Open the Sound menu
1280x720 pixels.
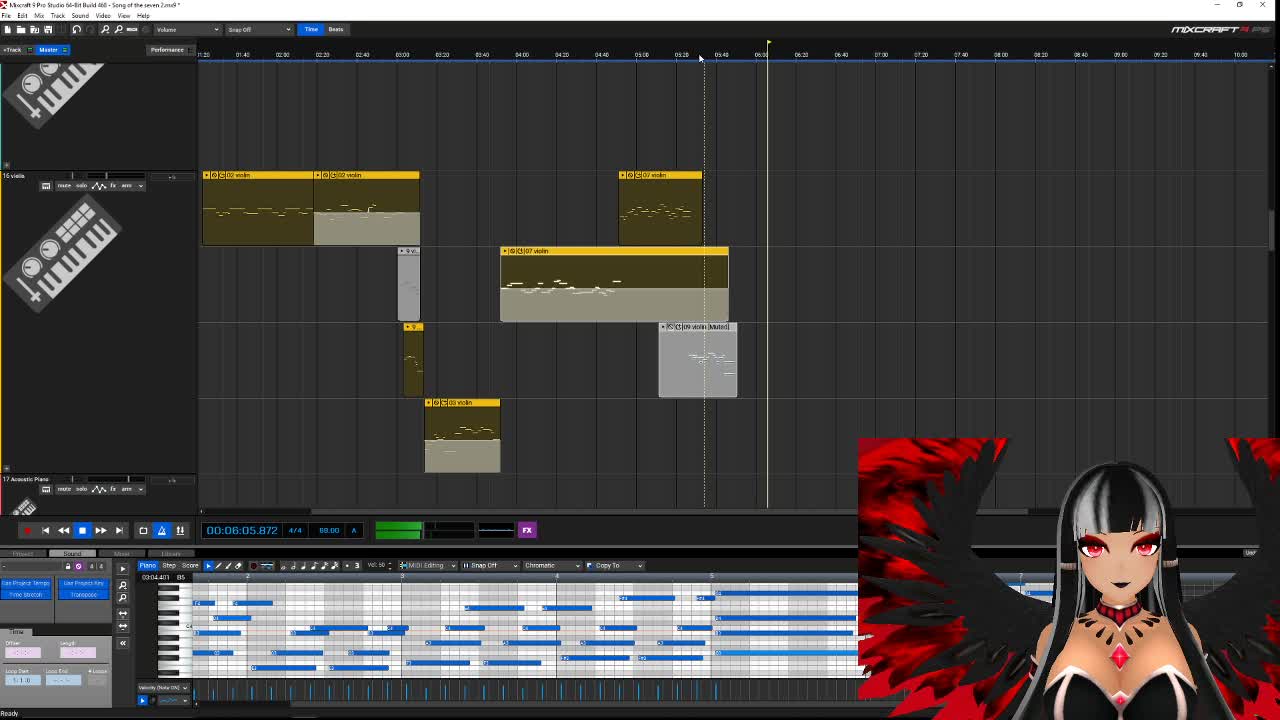[x=80, y=16]
